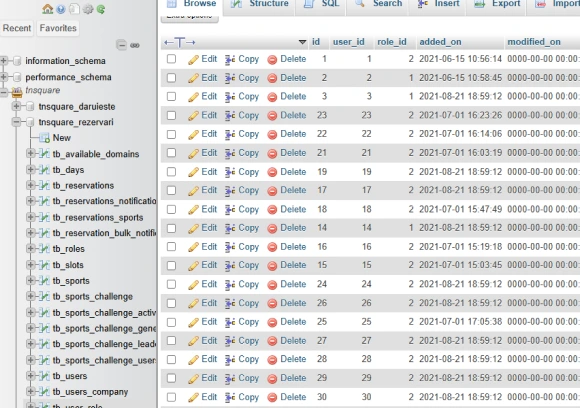This screenshot has height=408, width=580.
Task: Tick the checkbox for row id 14
Action: pos(171,228)
